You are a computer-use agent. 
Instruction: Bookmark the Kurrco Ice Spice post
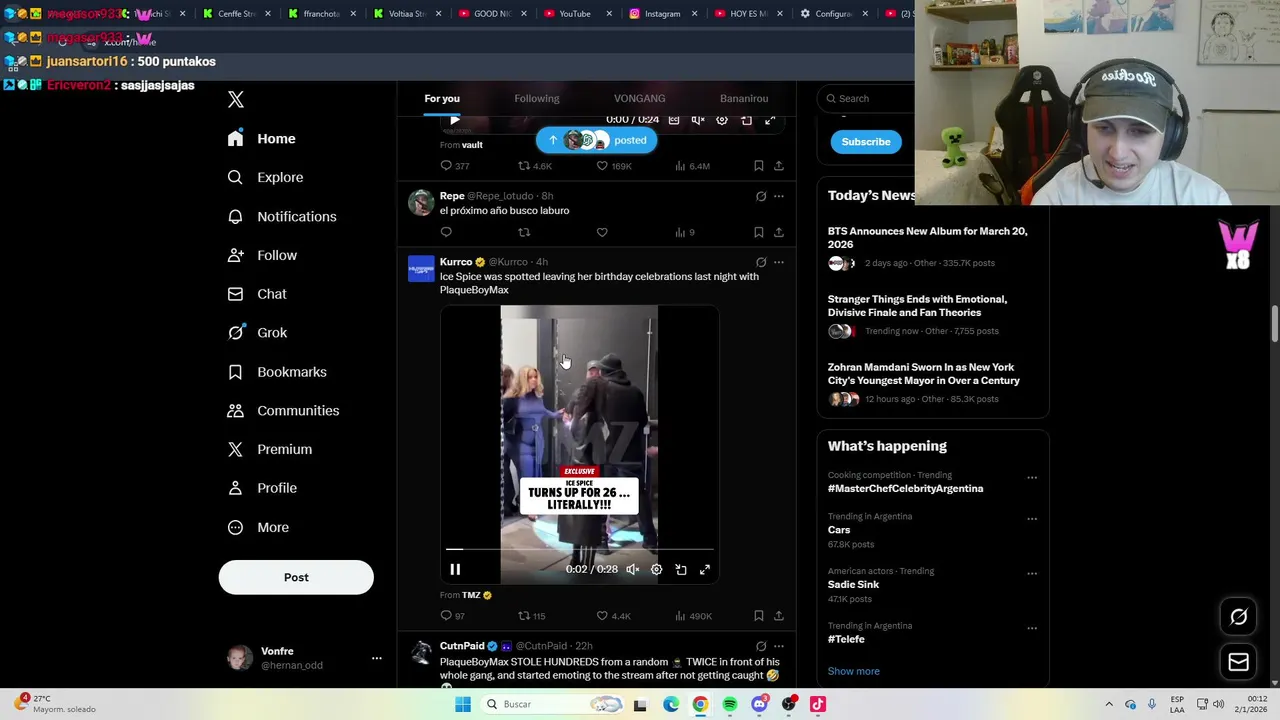pos(758,616)
